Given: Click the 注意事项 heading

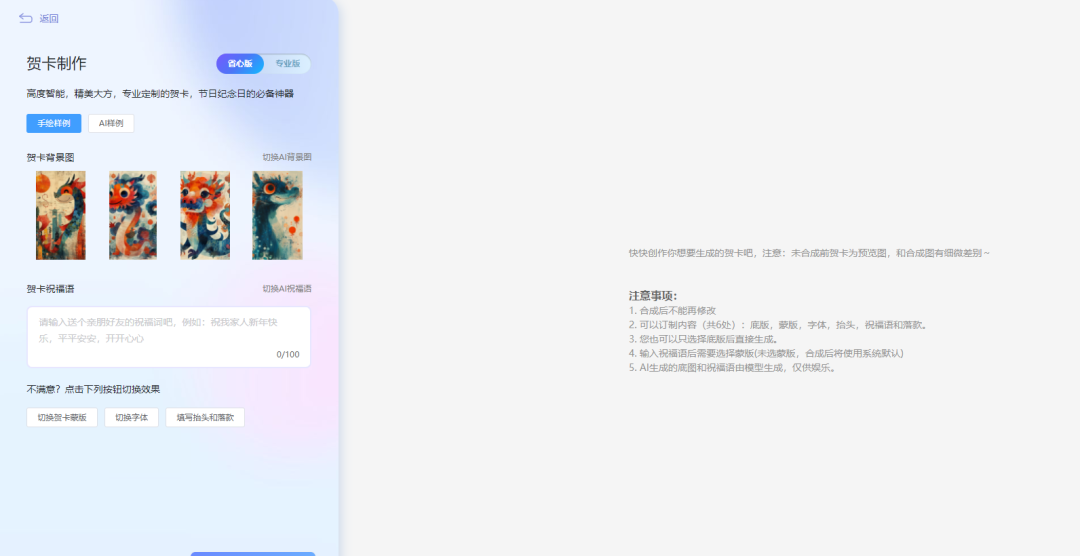Looking at the screenshot, I should click(653, 296).
